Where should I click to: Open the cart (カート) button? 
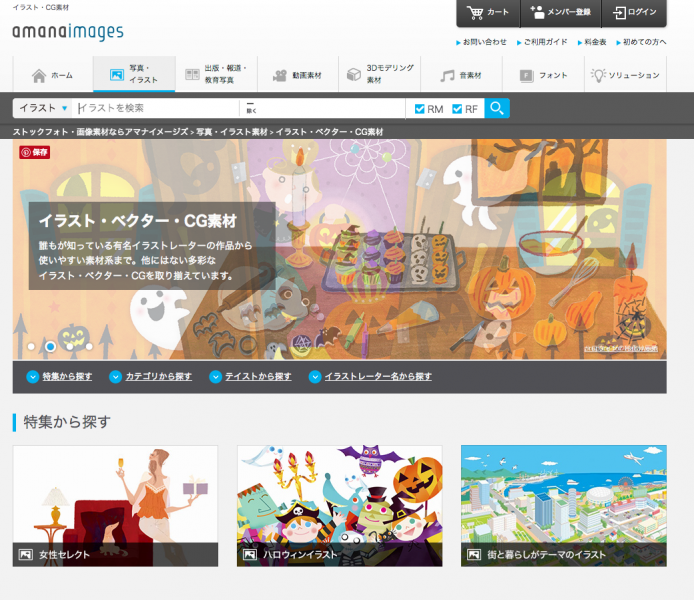488,12
